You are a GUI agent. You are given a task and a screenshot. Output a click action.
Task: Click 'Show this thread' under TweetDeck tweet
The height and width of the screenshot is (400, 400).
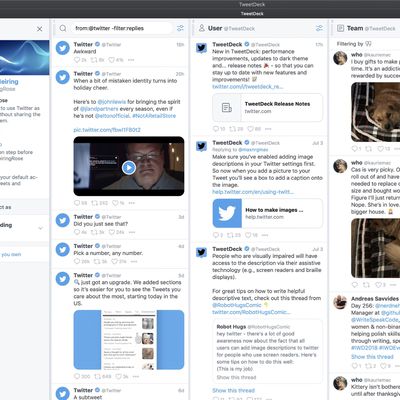pyautogui.click(x=233, y=390)
